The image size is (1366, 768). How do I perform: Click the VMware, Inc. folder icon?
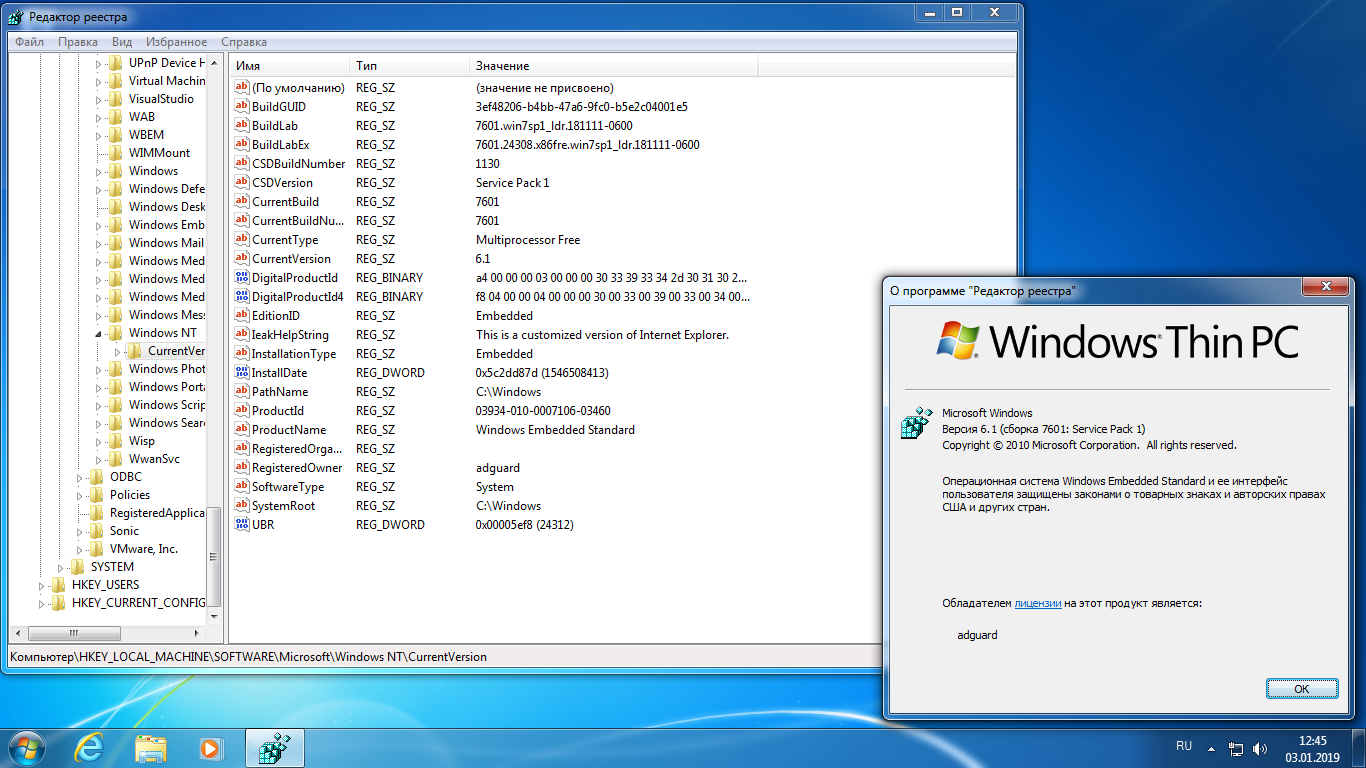click(97, 549)
